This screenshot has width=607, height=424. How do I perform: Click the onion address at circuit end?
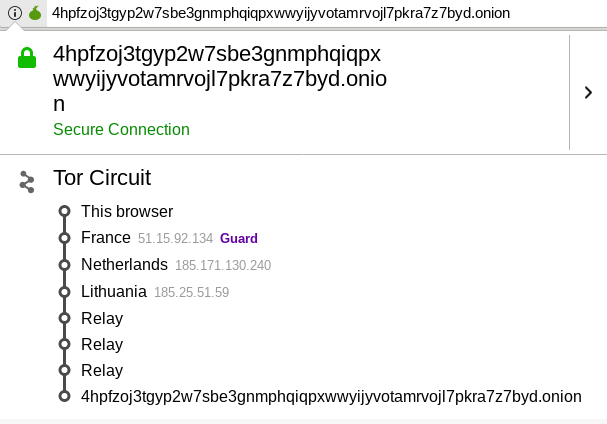pos(331,397)
